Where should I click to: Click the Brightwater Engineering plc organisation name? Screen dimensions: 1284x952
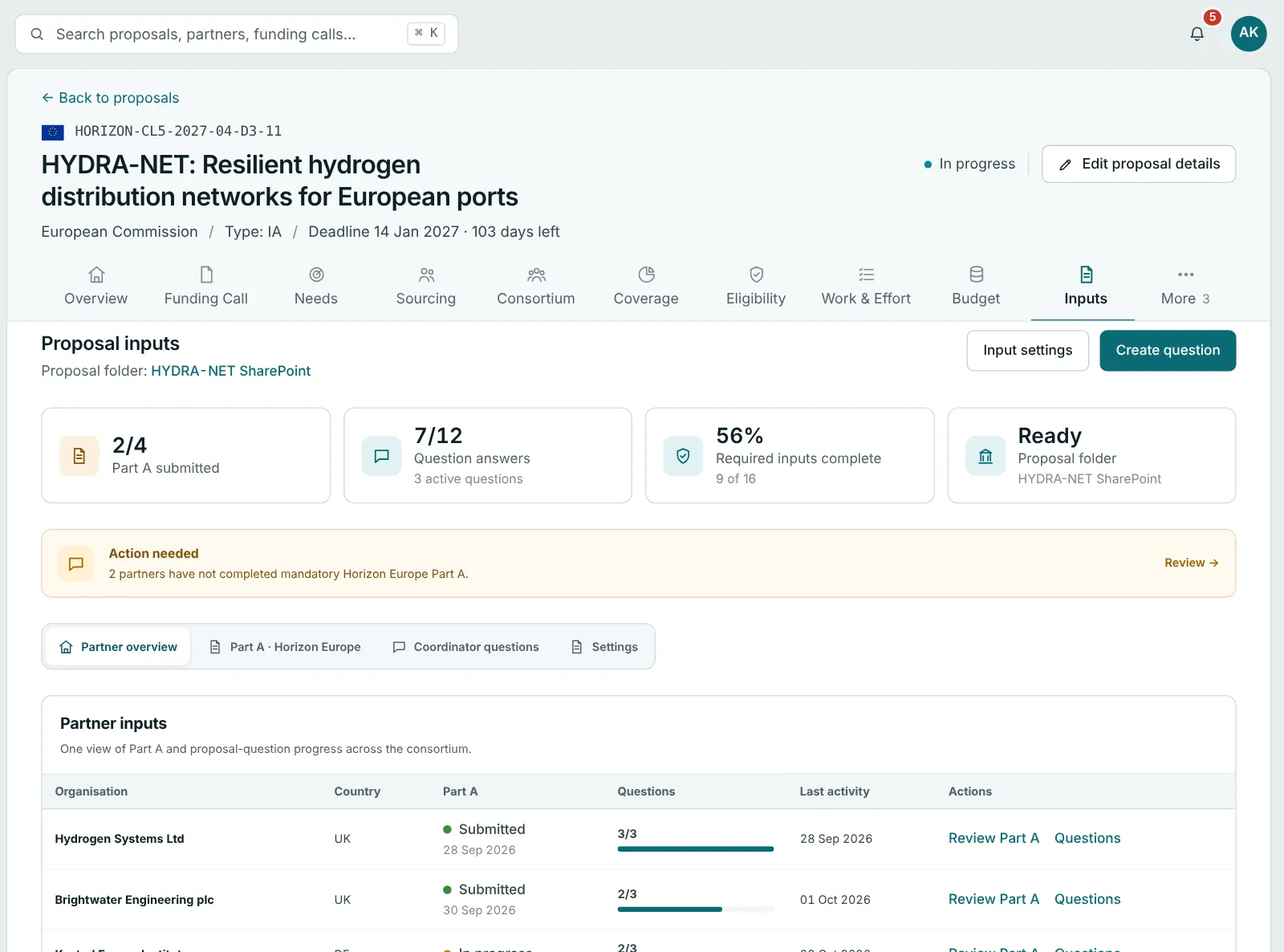134,900
